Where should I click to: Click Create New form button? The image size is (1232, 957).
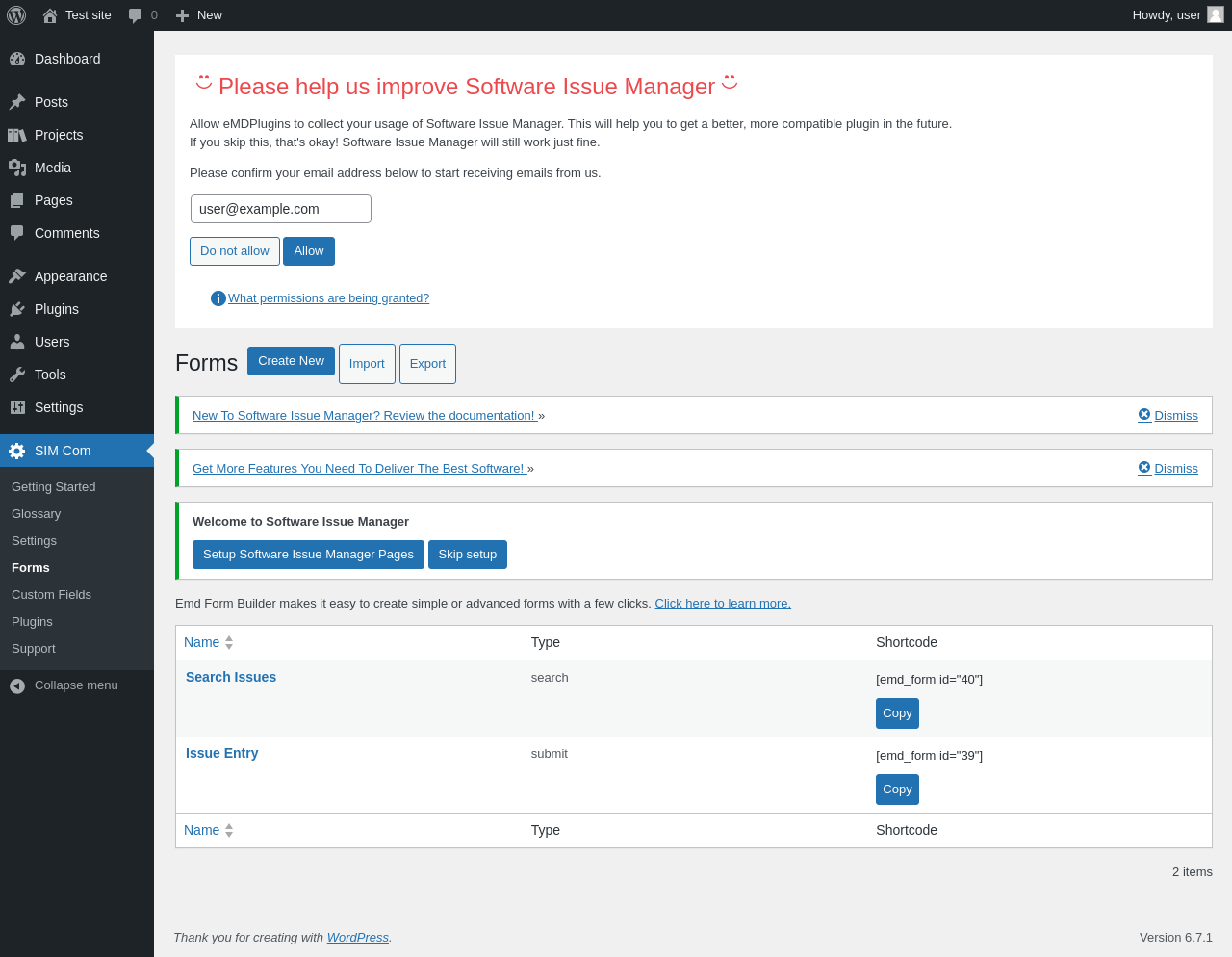coord(291,361)
